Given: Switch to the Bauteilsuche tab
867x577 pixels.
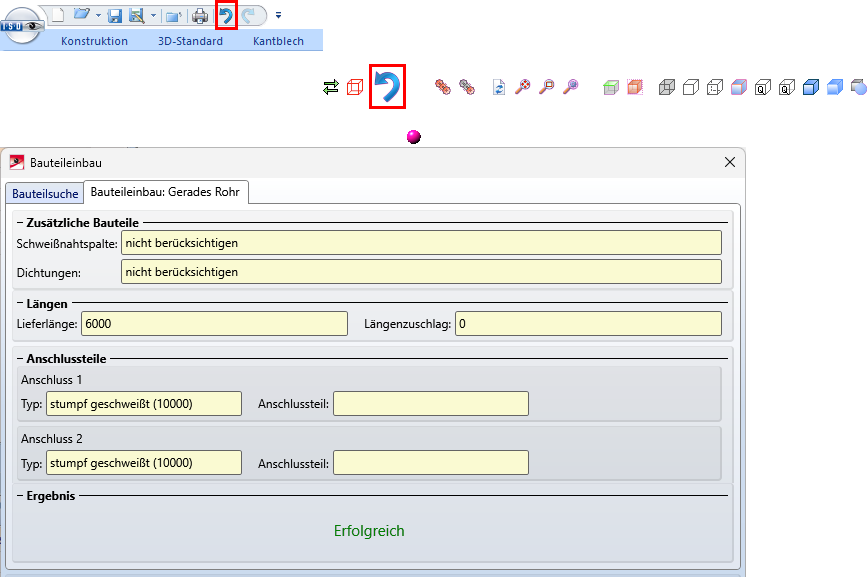Looking at the screenshot, I should click(45, 193).
